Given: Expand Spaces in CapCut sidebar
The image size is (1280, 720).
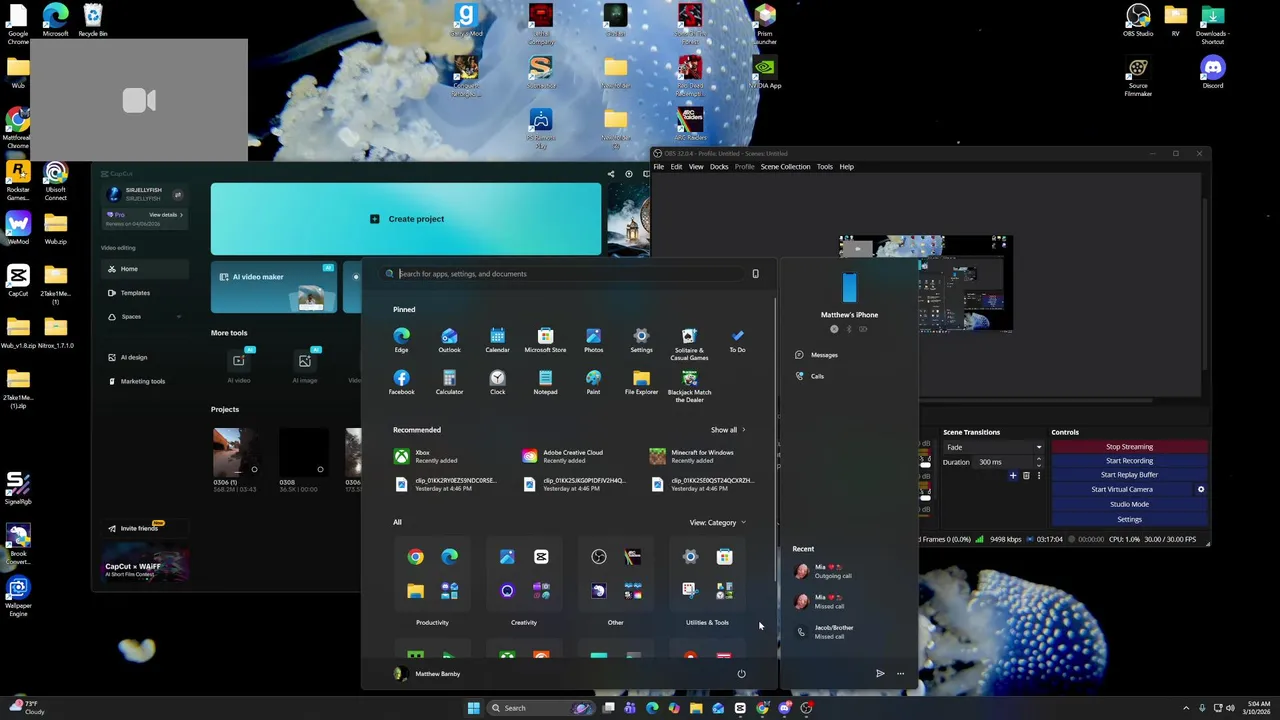Looking at the screenshot, I should click(179, 317).
